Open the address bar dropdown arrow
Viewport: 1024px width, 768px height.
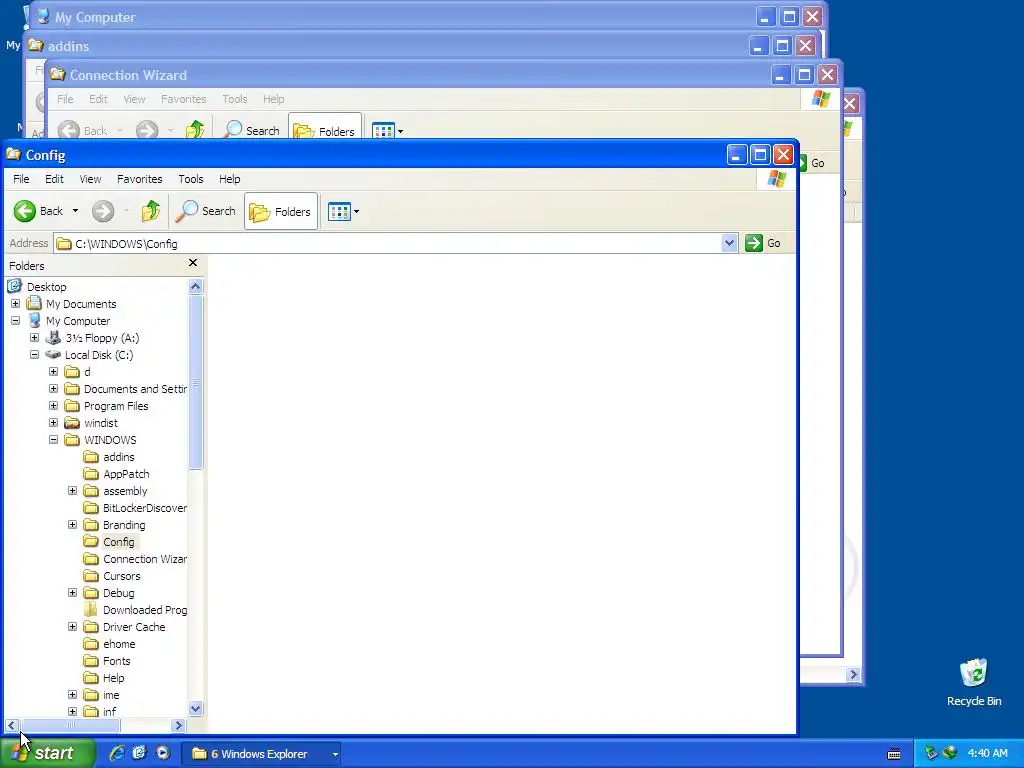pyautogui.click(x=729, y=244)
